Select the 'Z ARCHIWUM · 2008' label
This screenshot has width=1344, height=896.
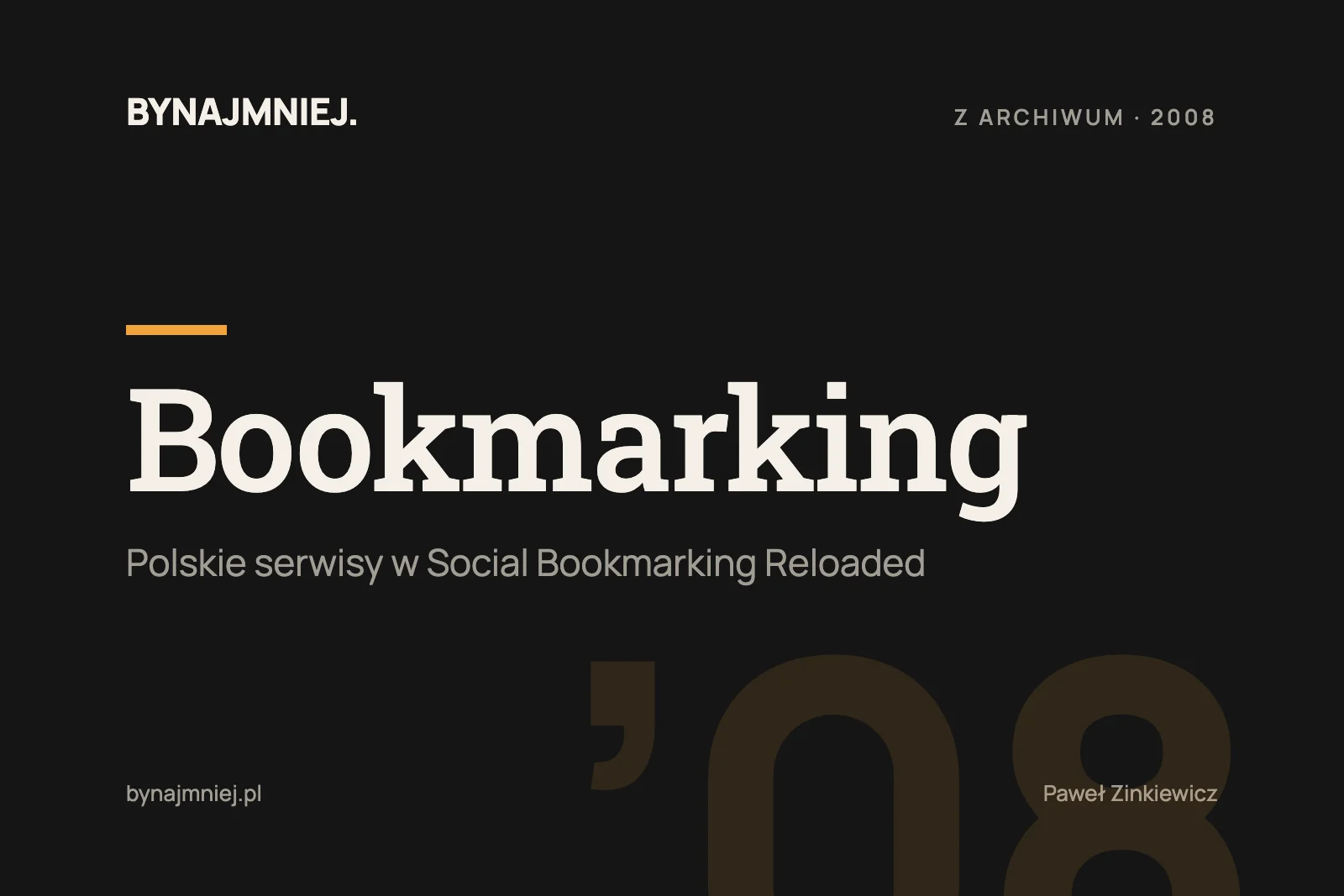[1085, 118]
